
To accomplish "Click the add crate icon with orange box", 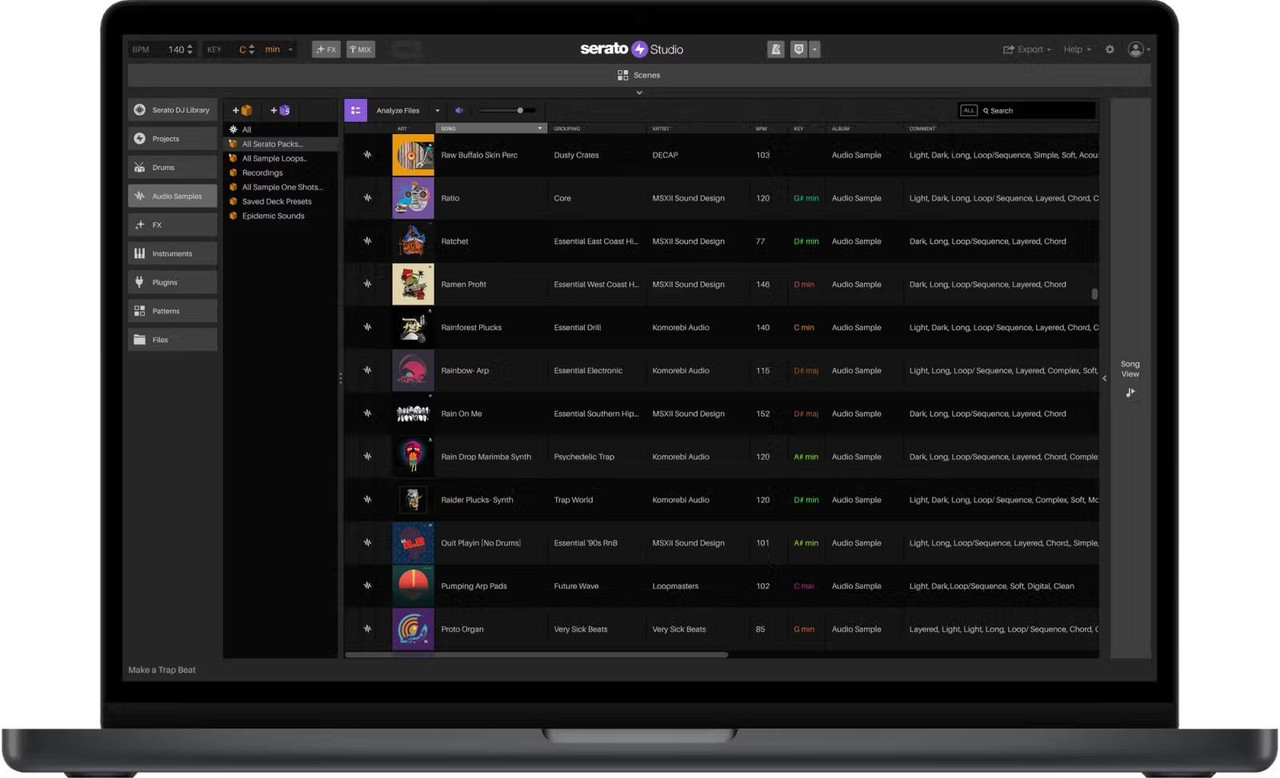I will (242, 110).
